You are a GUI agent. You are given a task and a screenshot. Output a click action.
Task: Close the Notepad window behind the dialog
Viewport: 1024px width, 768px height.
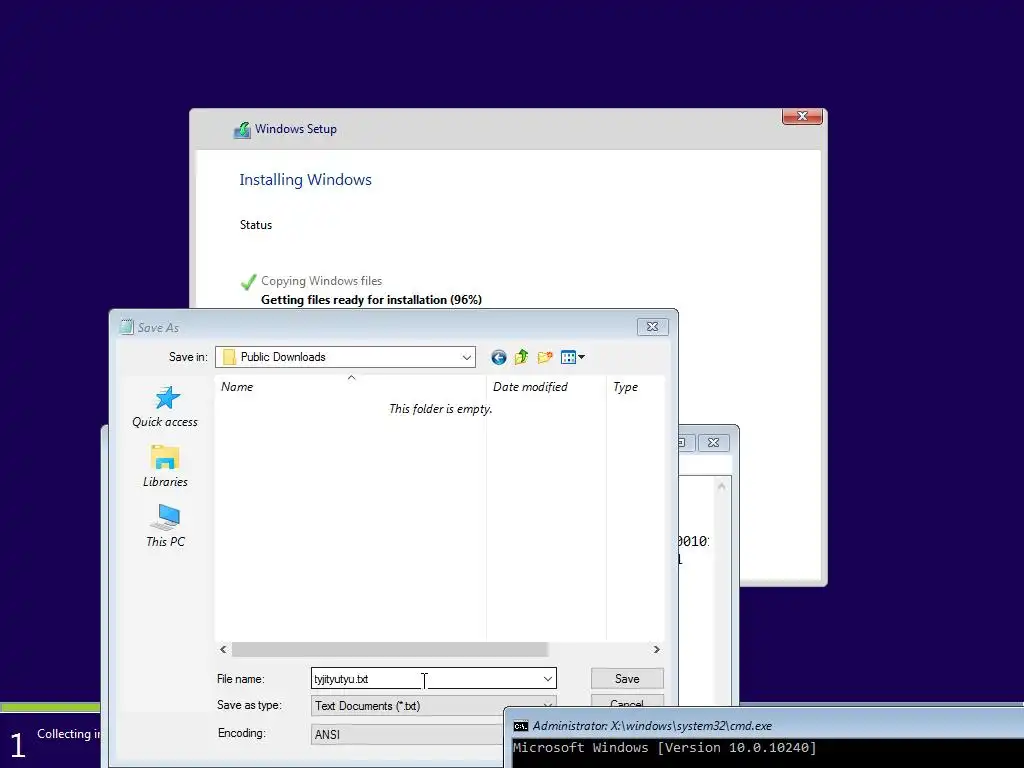[x=714, y=443]
